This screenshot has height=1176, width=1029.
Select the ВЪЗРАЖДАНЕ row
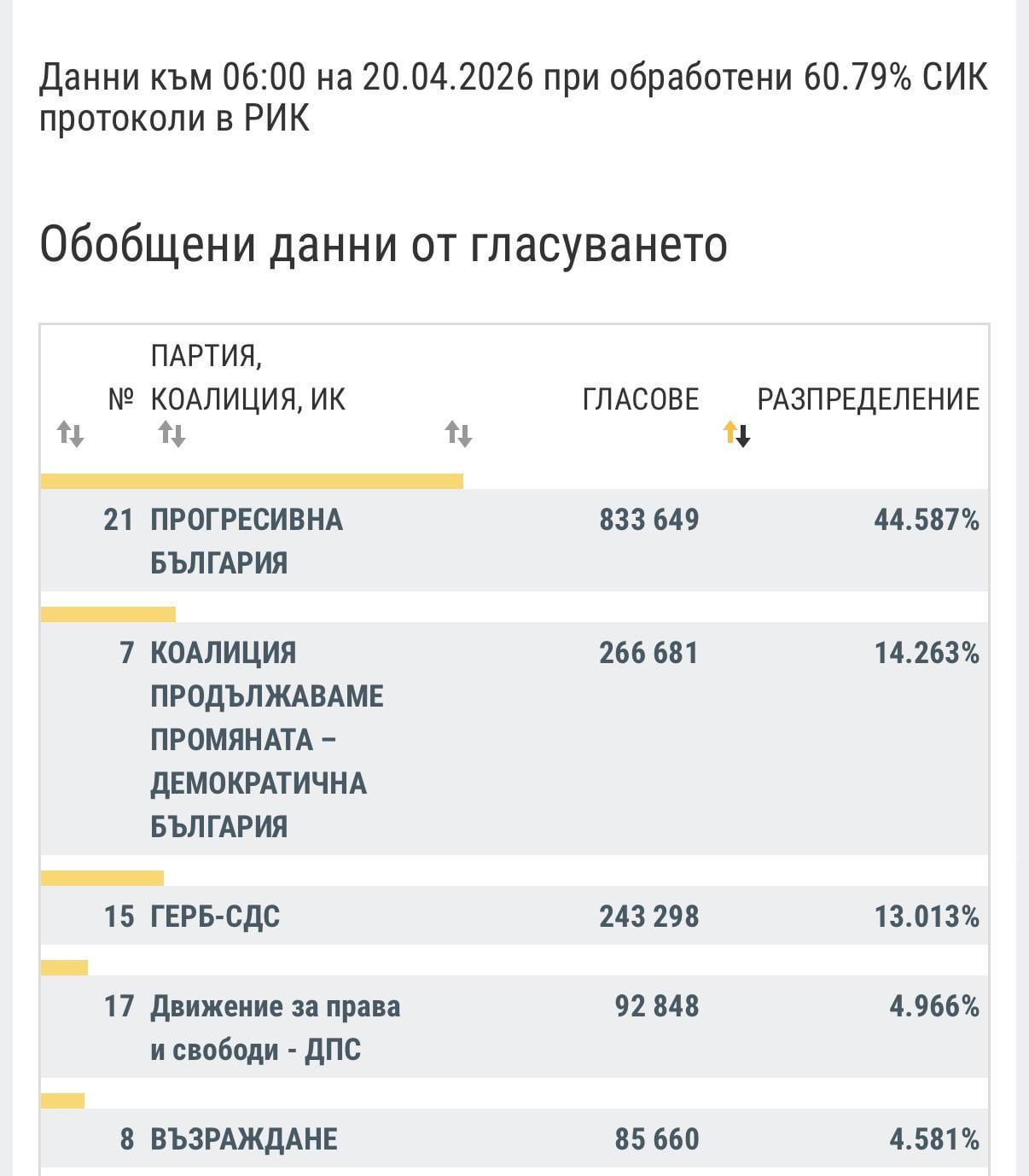(x=514, y=1138)
